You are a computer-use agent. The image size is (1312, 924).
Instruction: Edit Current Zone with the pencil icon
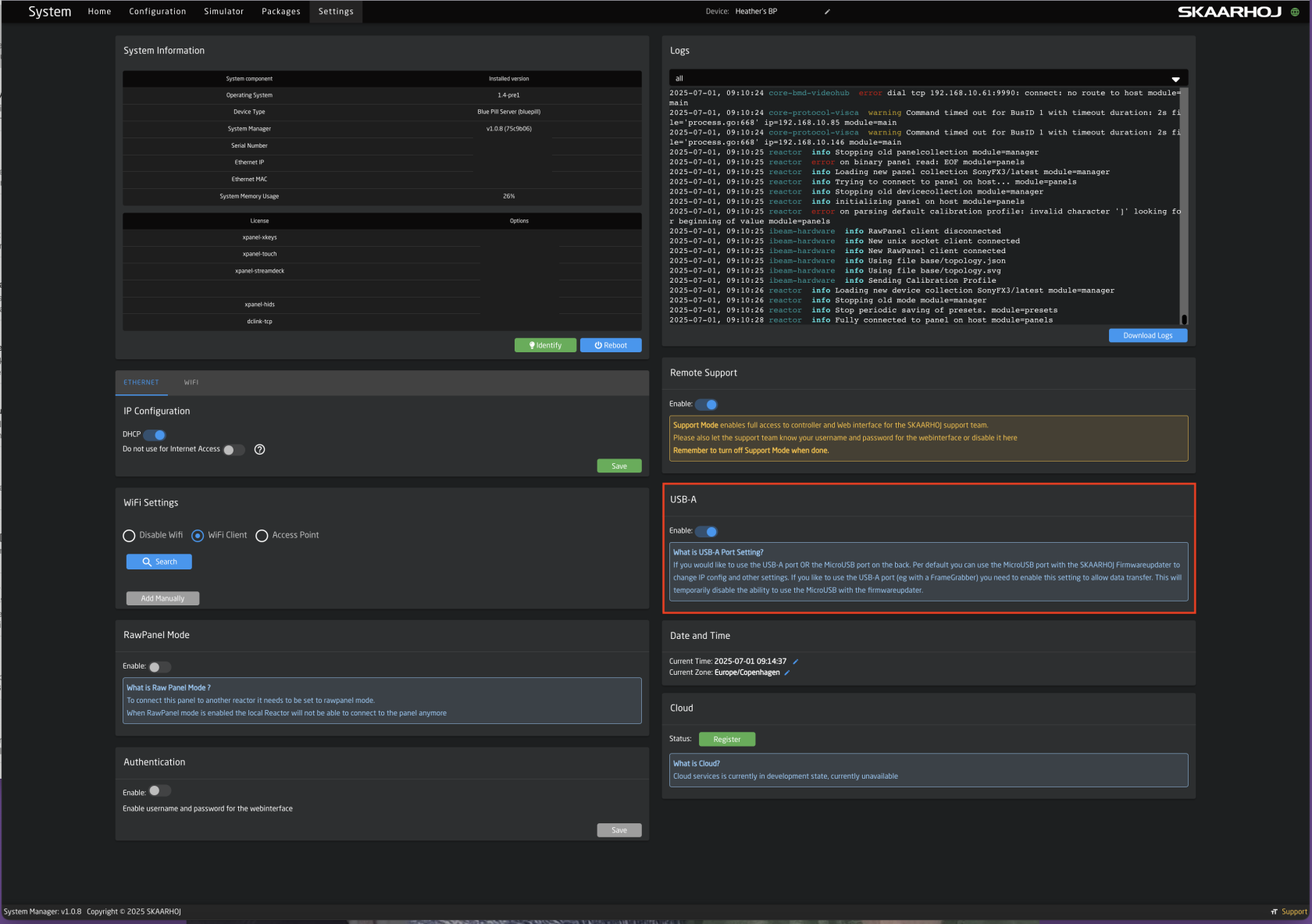[787, 672]
